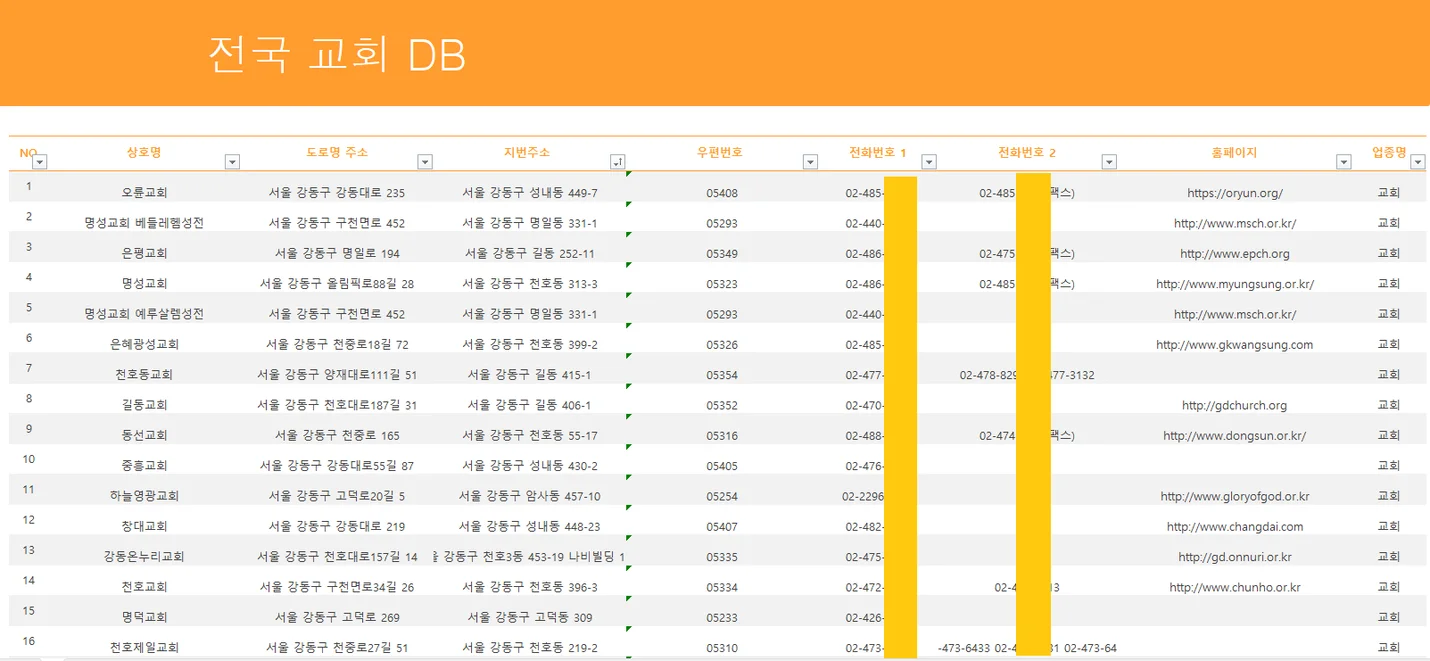Select the address cell 서울 강동구 고덕로 269
Viewport: 1430px width, 661px height.
(337, 618)
